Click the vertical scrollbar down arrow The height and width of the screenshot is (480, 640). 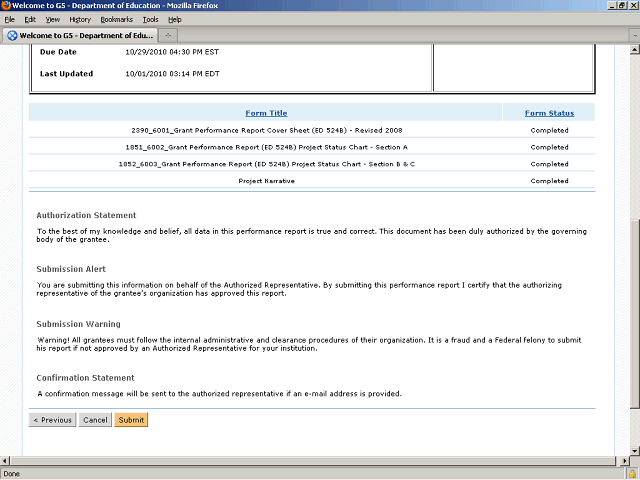click(x=634, y=451)
